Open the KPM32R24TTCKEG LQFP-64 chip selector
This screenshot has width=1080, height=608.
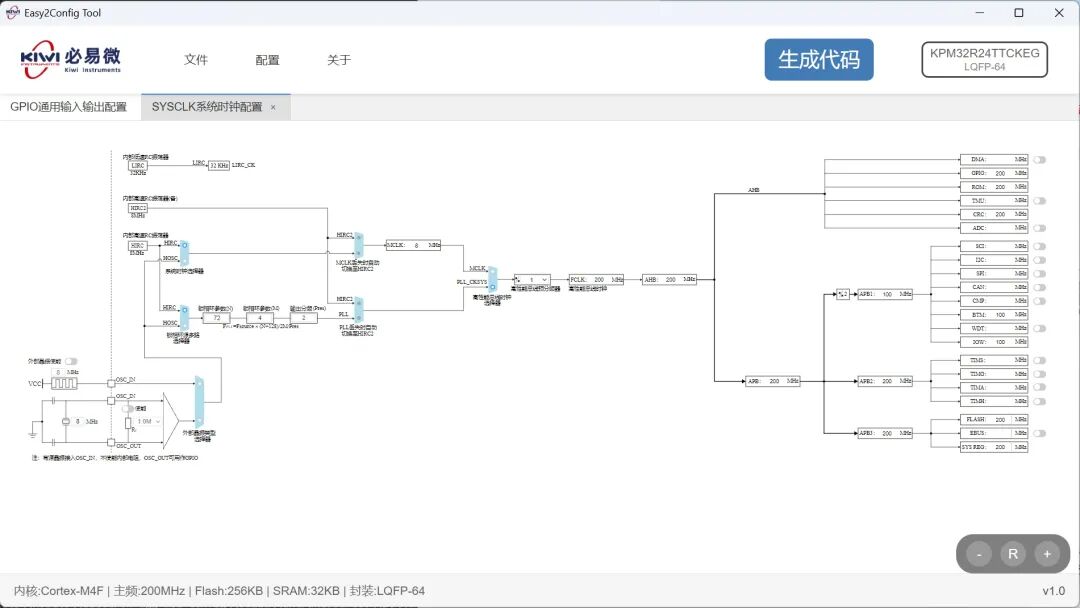pyautogui.click(x=984, y=59)
